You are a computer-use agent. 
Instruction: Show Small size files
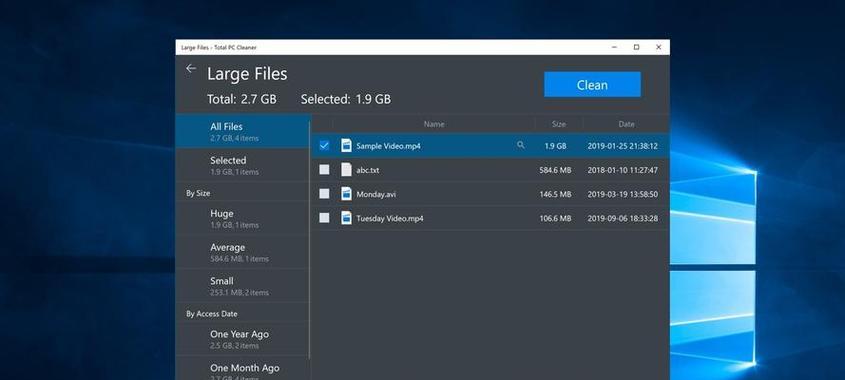point(243,286)
